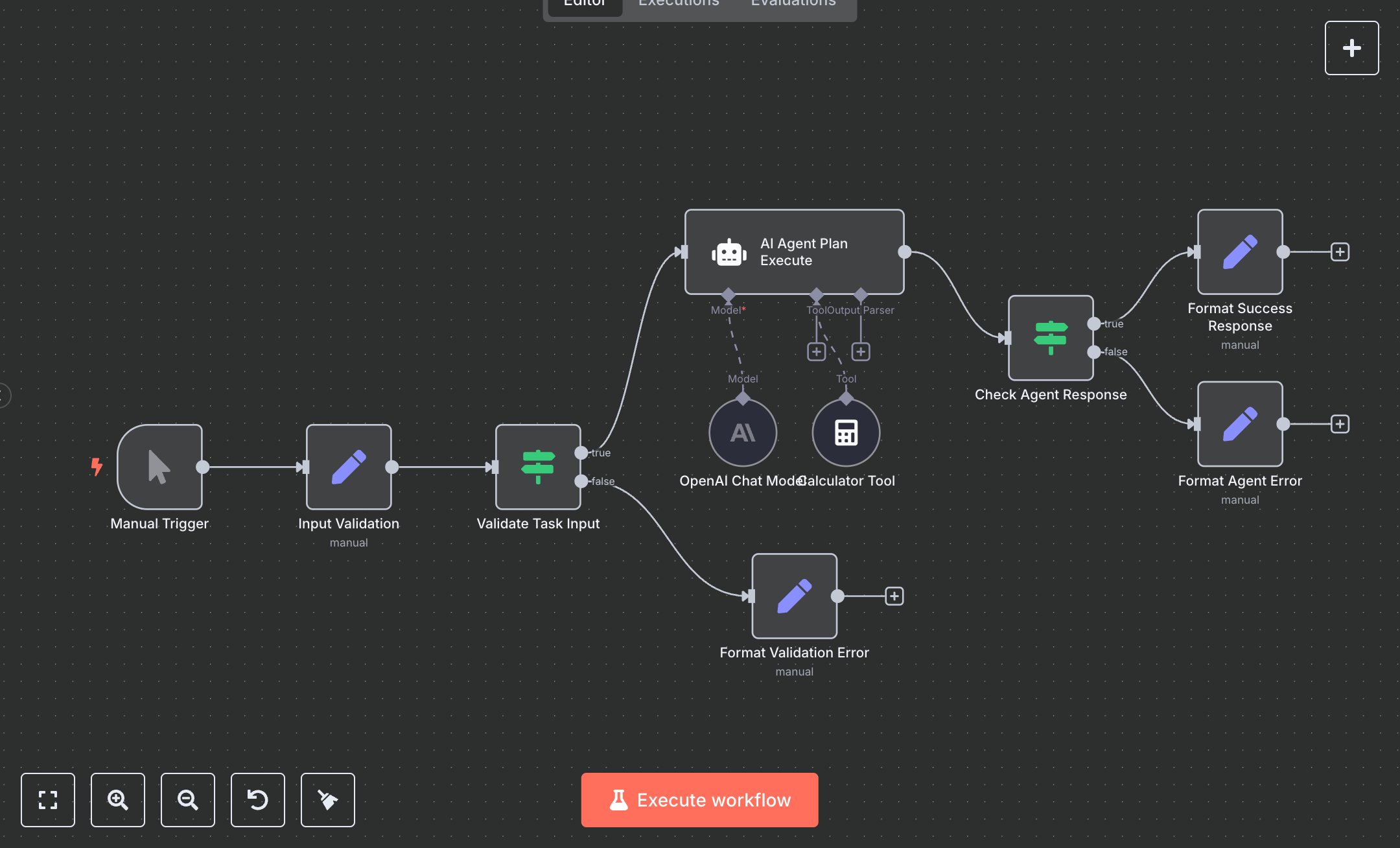Screen dimensions: 1400x848
Task: Reset the canvas zoom level
Action: point(257,800)
